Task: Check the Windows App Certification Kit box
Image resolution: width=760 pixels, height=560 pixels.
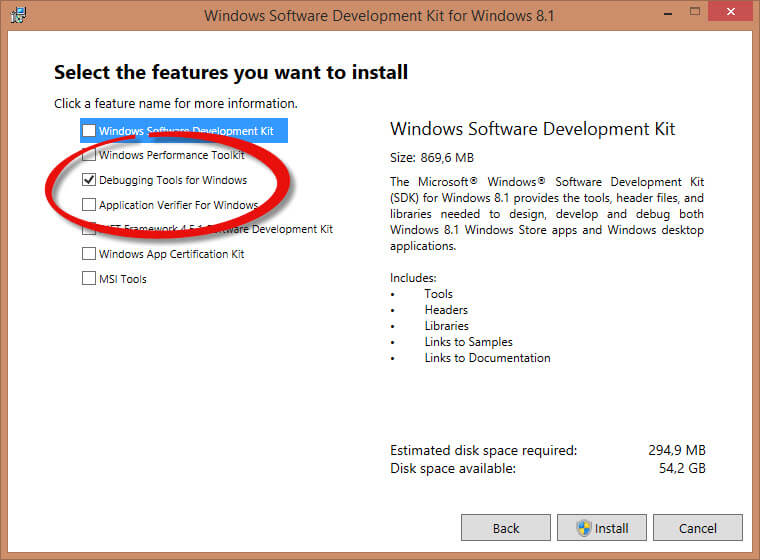Action: pyautogui.click(x=89, y=254)
